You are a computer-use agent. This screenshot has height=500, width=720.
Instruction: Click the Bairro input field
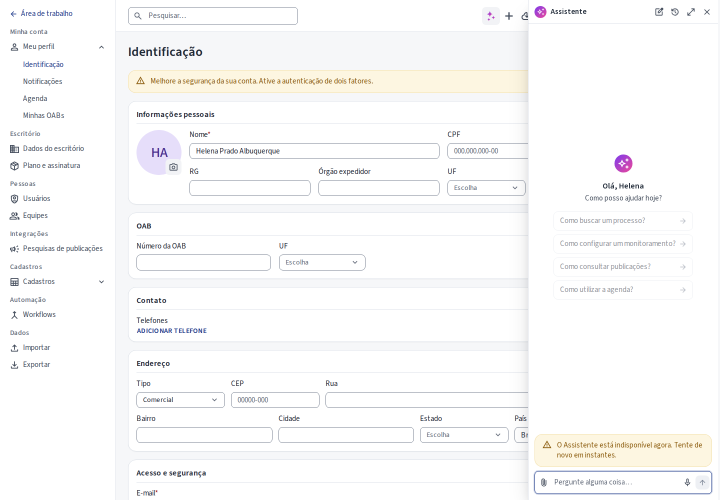tap(204, 435)
